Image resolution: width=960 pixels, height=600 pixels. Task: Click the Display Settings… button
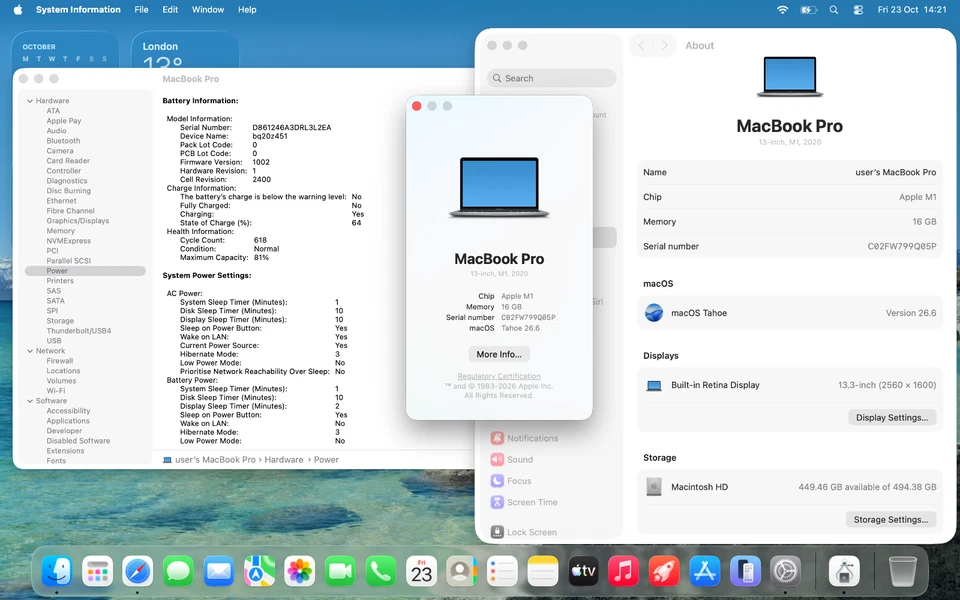(891, 418)
